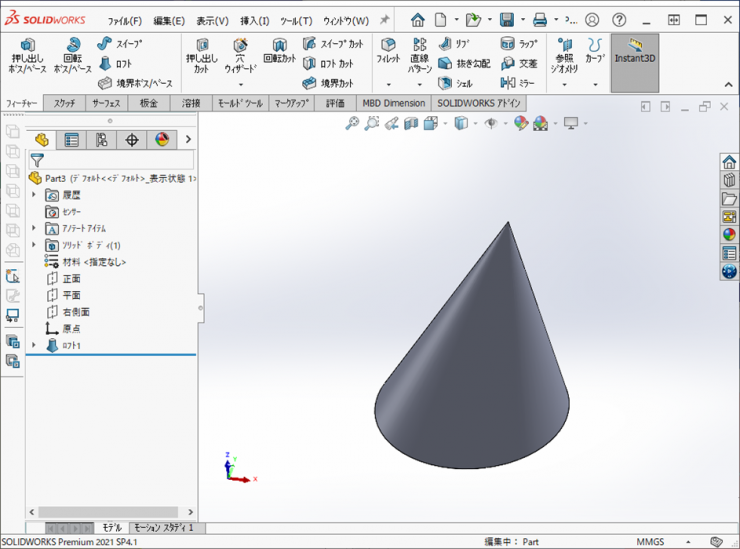Open the 挿入(I) menu
Image resolution: width=740 pixels, height=549 pixels.
pos(253,20)
